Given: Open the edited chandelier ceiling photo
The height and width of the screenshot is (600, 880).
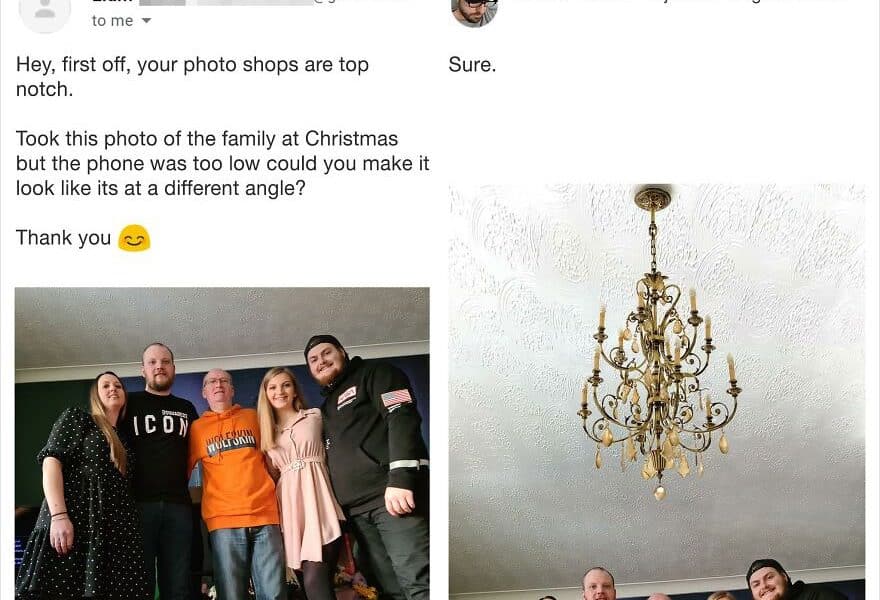Looking at the screenshot, I should click(657, 392).
